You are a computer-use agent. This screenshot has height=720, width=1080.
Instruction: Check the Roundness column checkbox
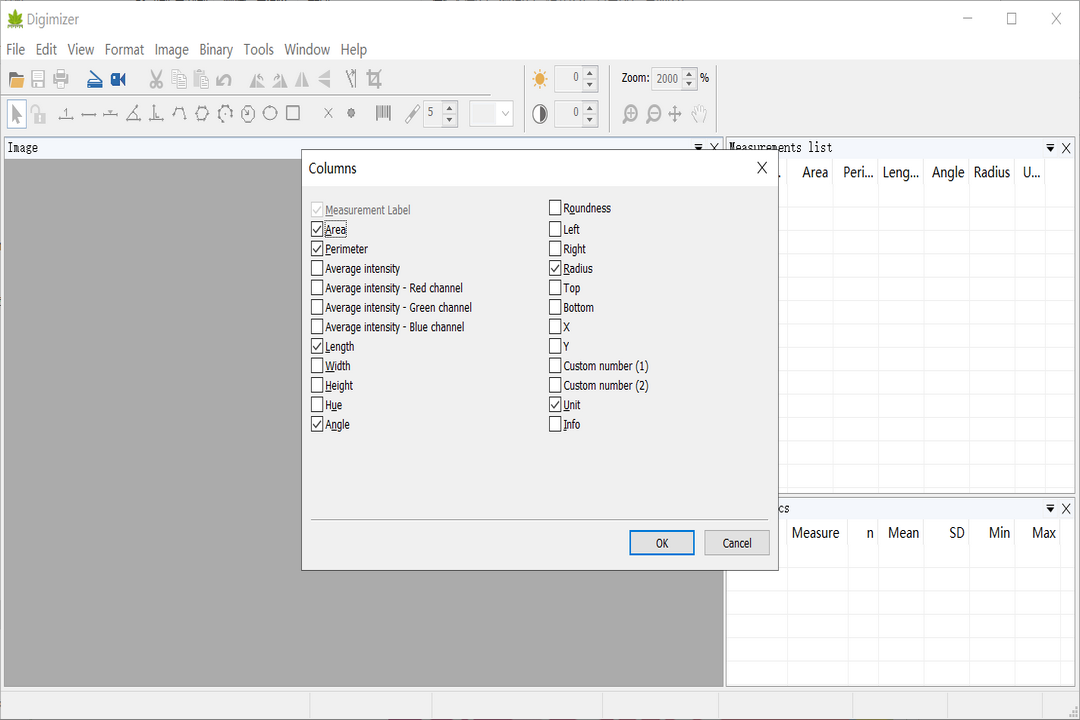pos(555,208)
